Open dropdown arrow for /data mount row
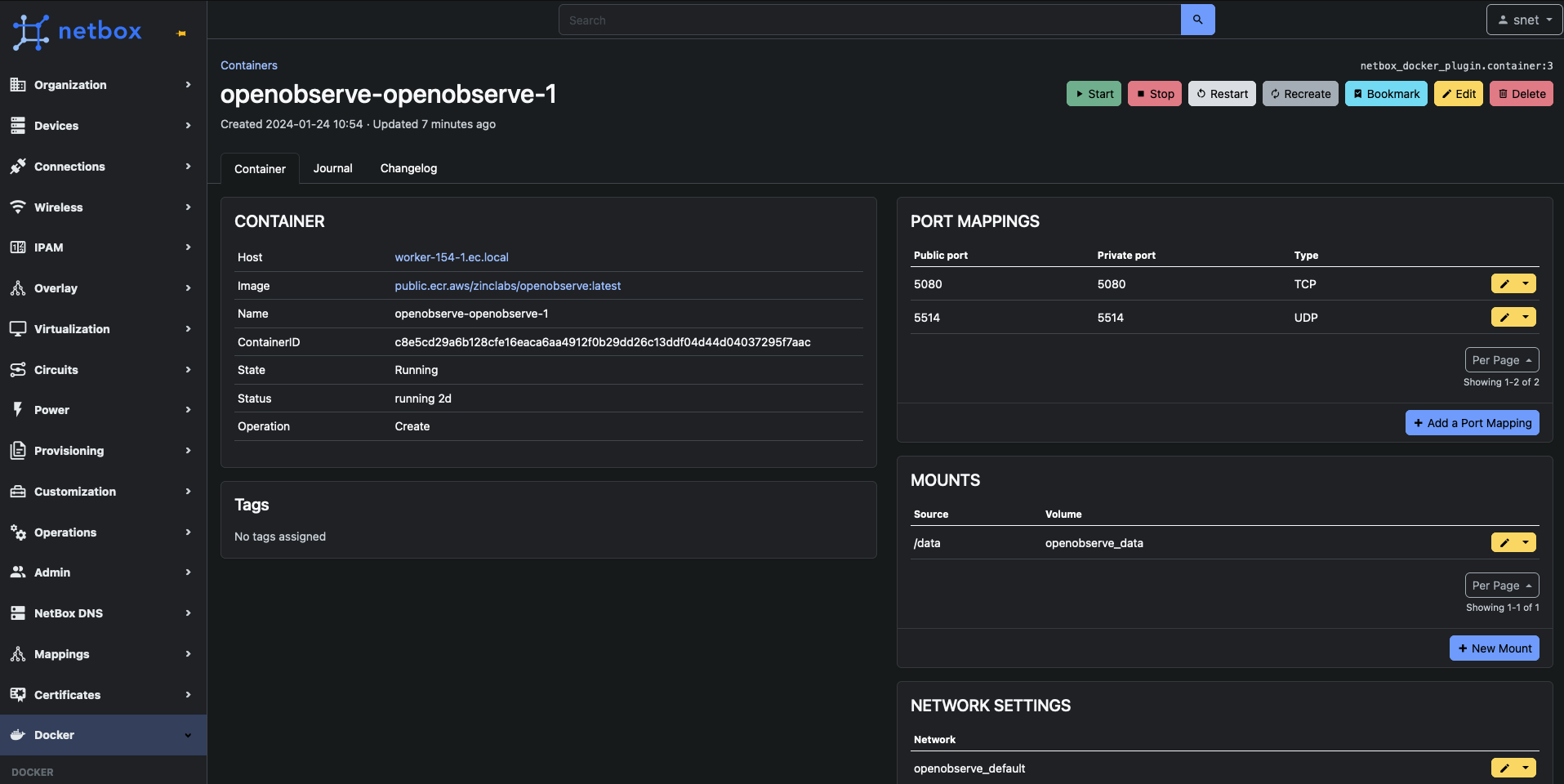The image size is (1564, 784). click(x=1526, y=542)
